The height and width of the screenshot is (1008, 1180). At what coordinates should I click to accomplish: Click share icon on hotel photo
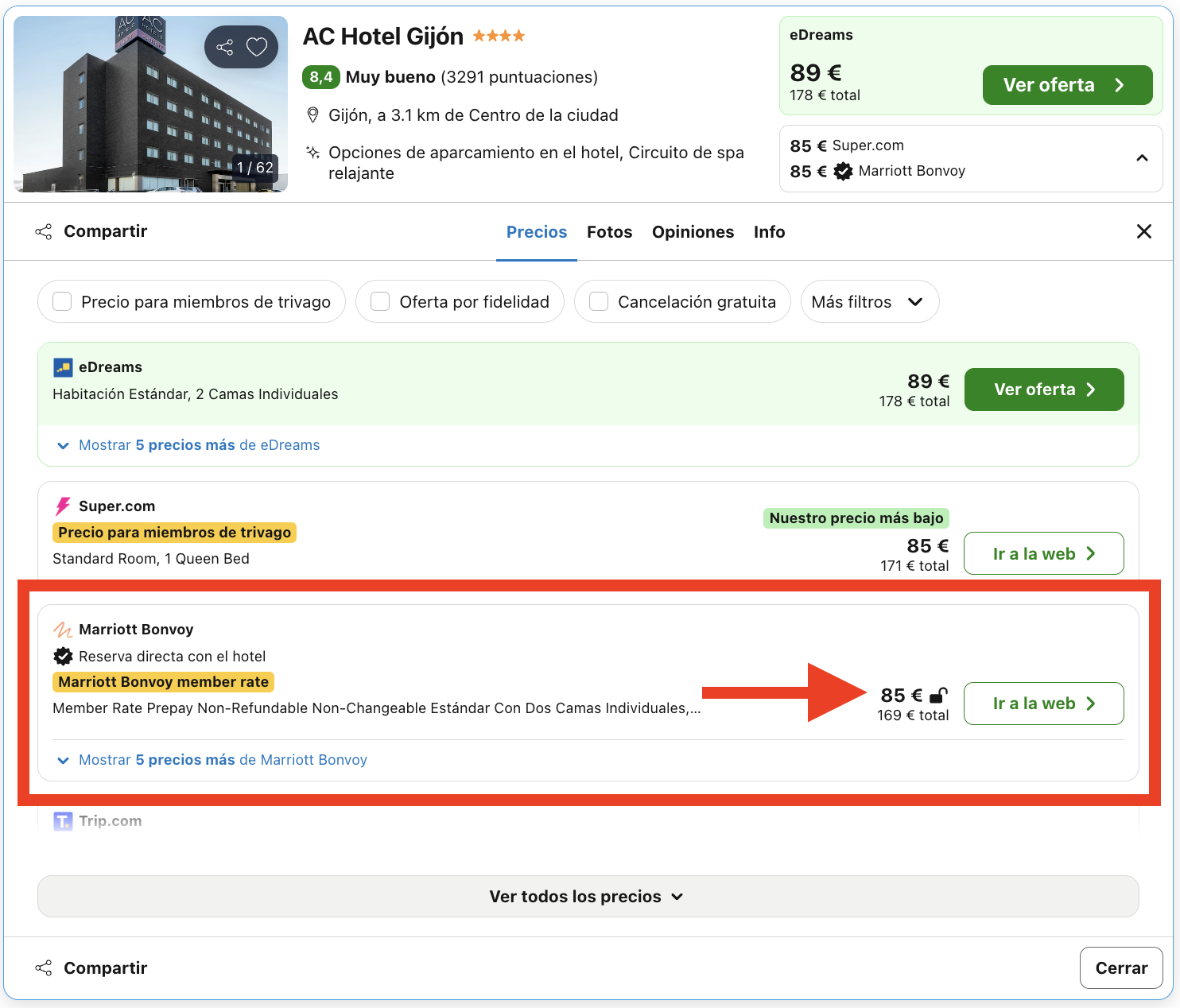pyautogui.click(x=225, y=47)
